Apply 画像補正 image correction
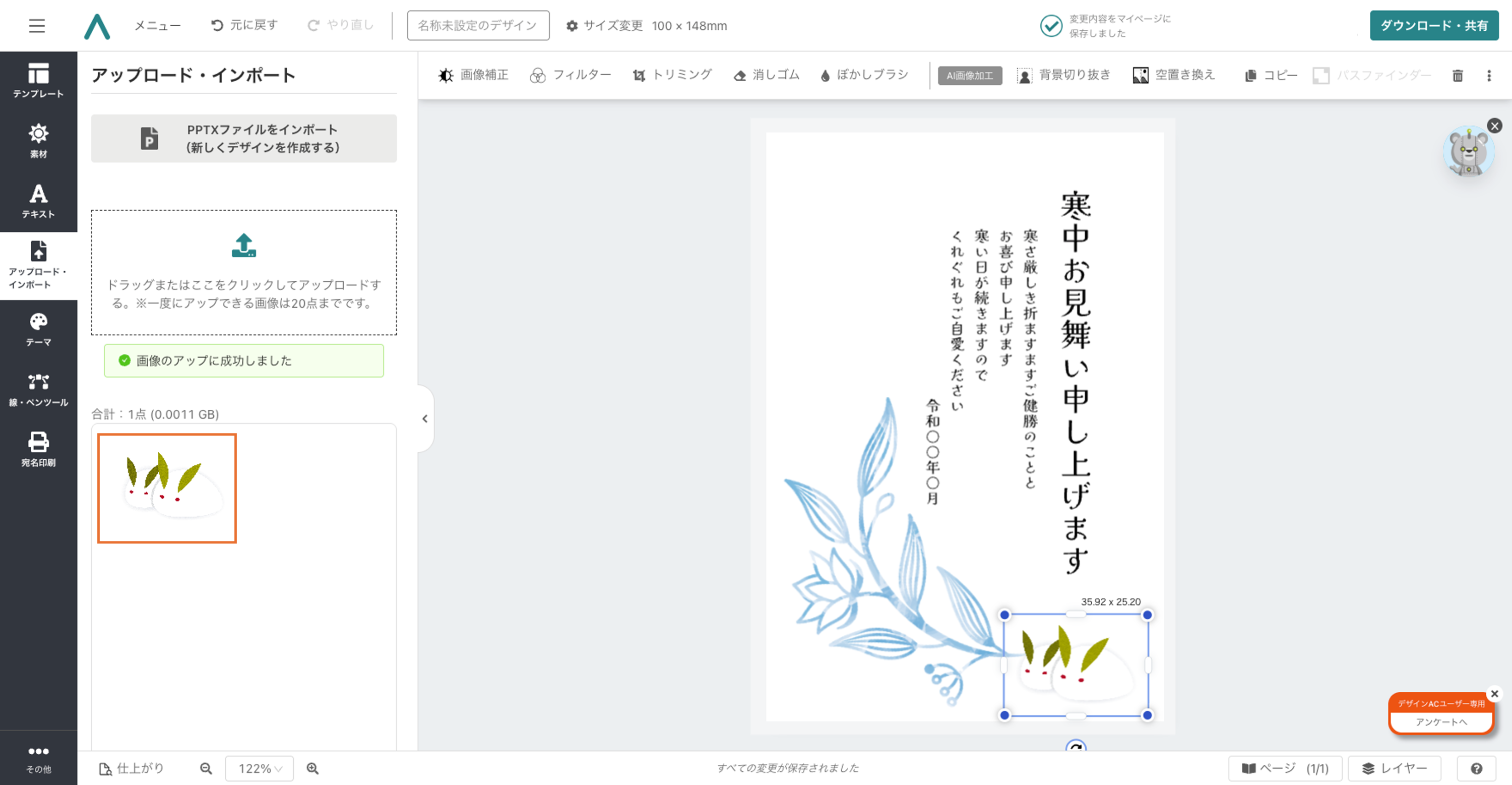 click(473, 75)
